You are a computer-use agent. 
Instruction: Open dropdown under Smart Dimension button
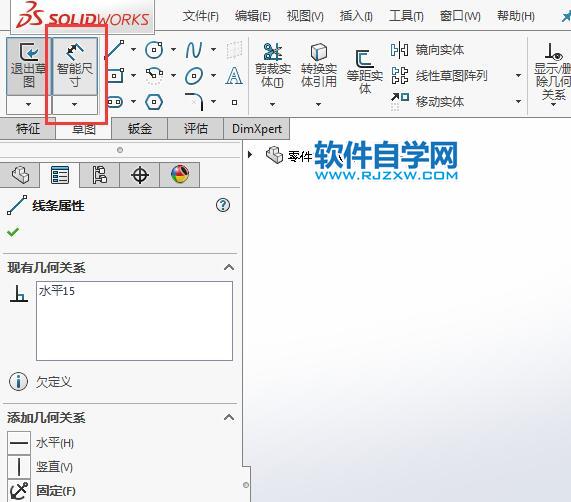75,105
